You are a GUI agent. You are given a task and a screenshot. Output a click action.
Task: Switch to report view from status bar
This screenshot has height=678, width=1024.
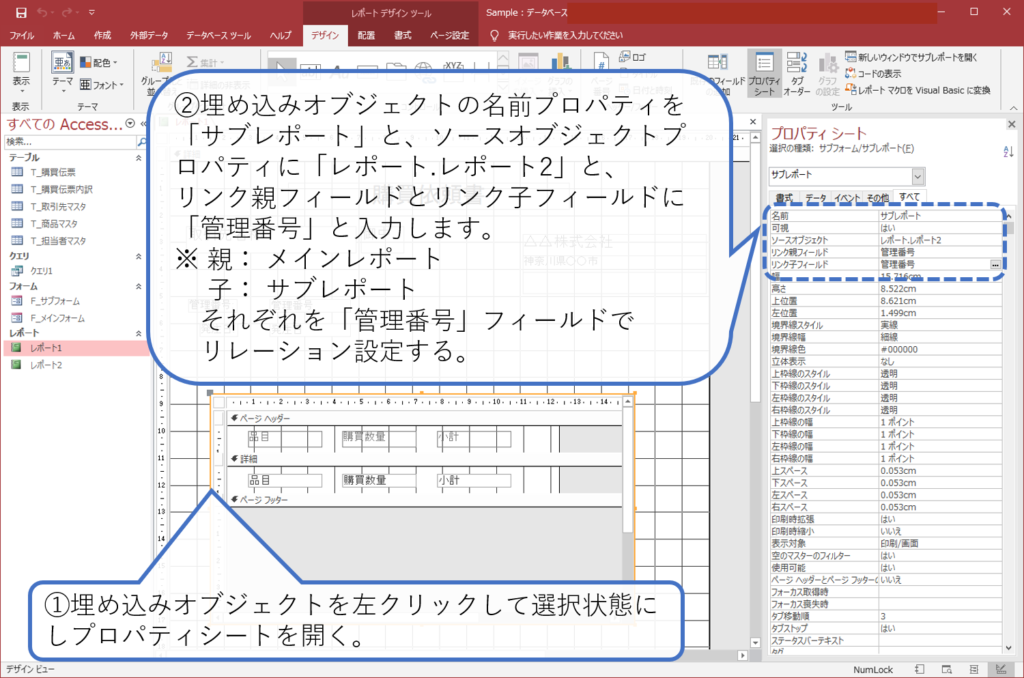point(919,670)
